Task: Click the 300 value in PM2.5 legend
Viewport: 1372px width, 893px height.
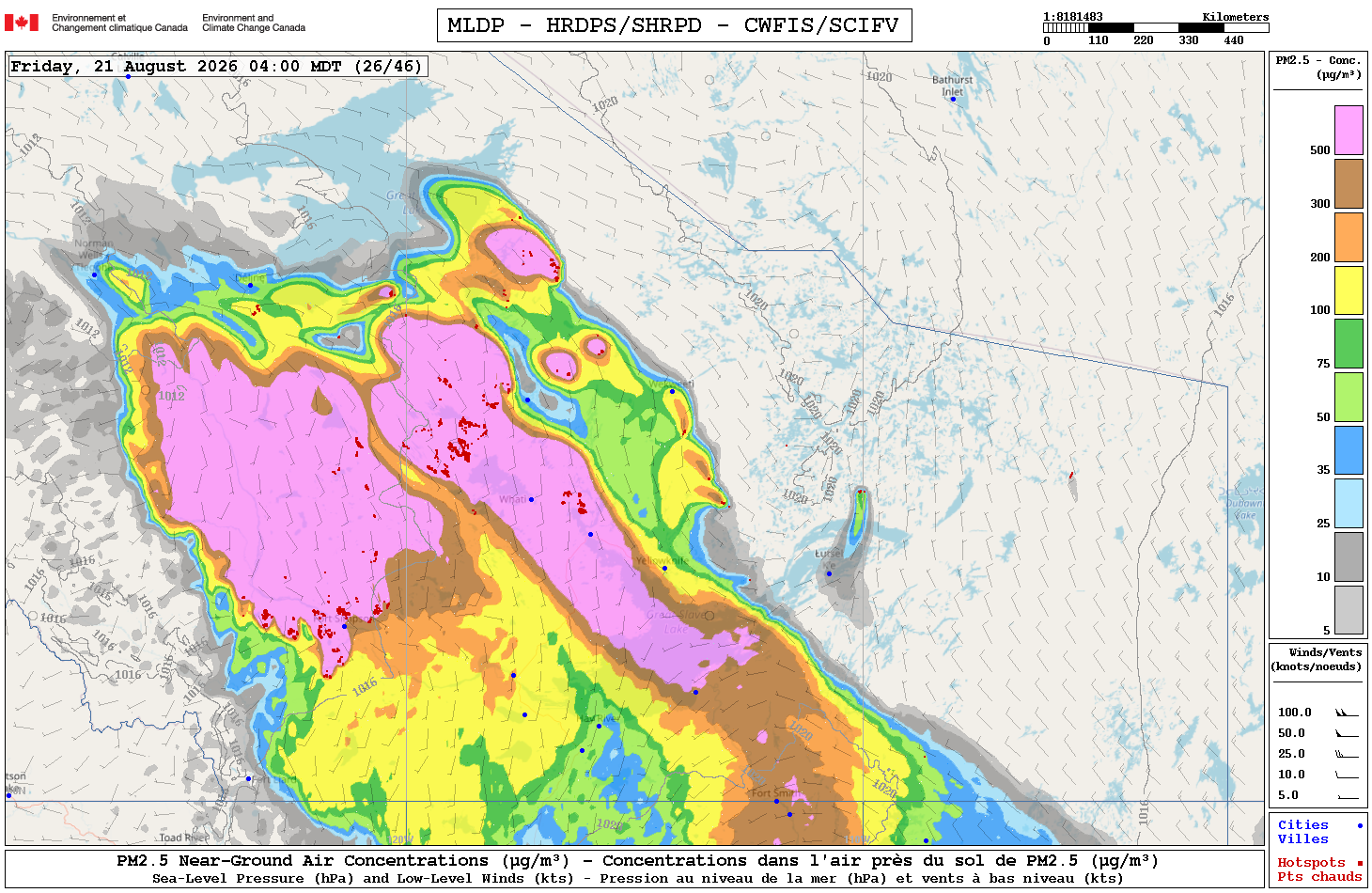Action: [x=1320, y=204]
